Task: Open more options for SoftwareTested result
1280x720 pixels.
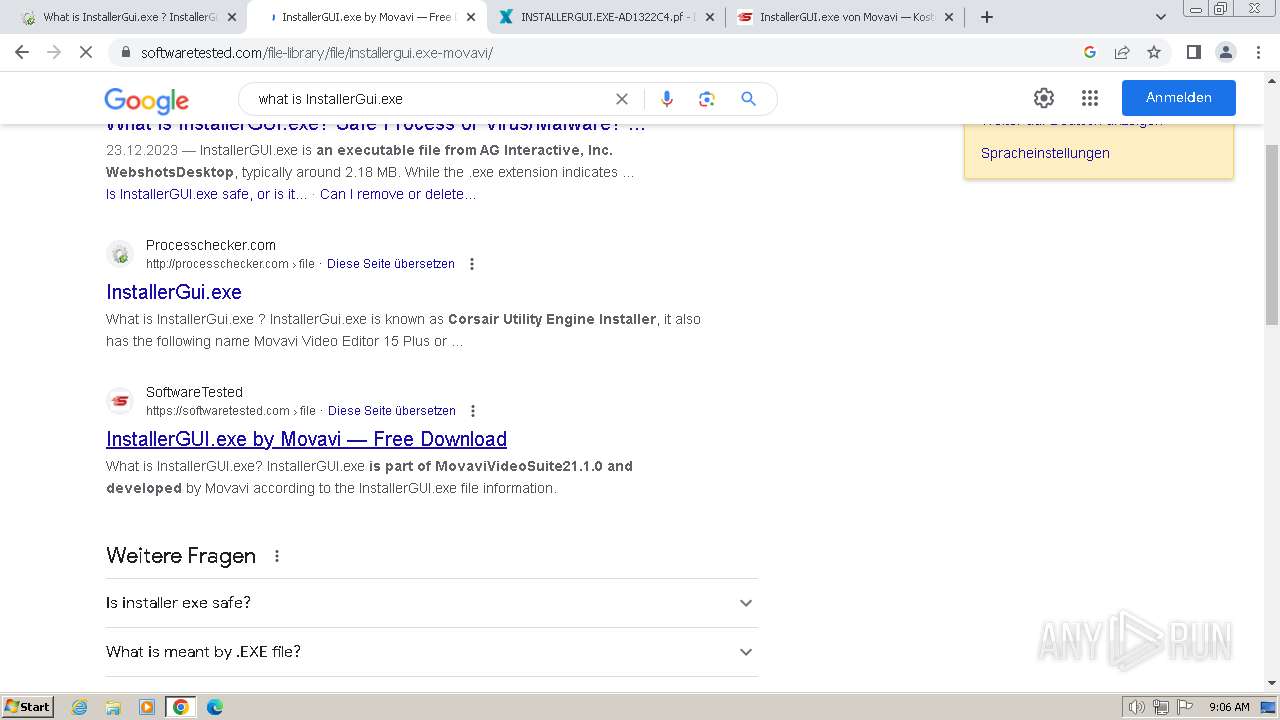Action: tap(473, 411)
